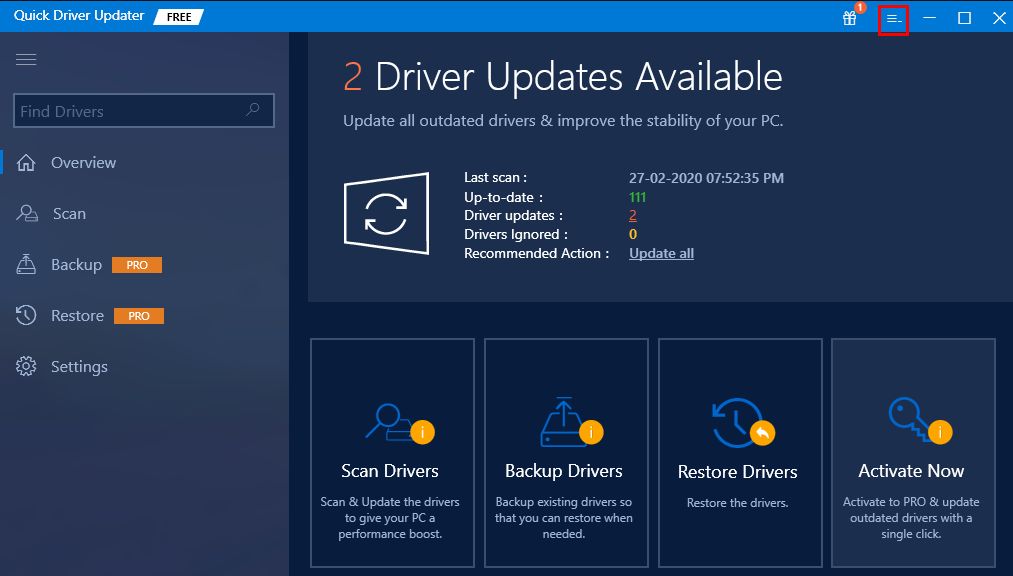Screen dimensions: 1013x576
Task: Click the driver updates count link
Action: [632, 215]
